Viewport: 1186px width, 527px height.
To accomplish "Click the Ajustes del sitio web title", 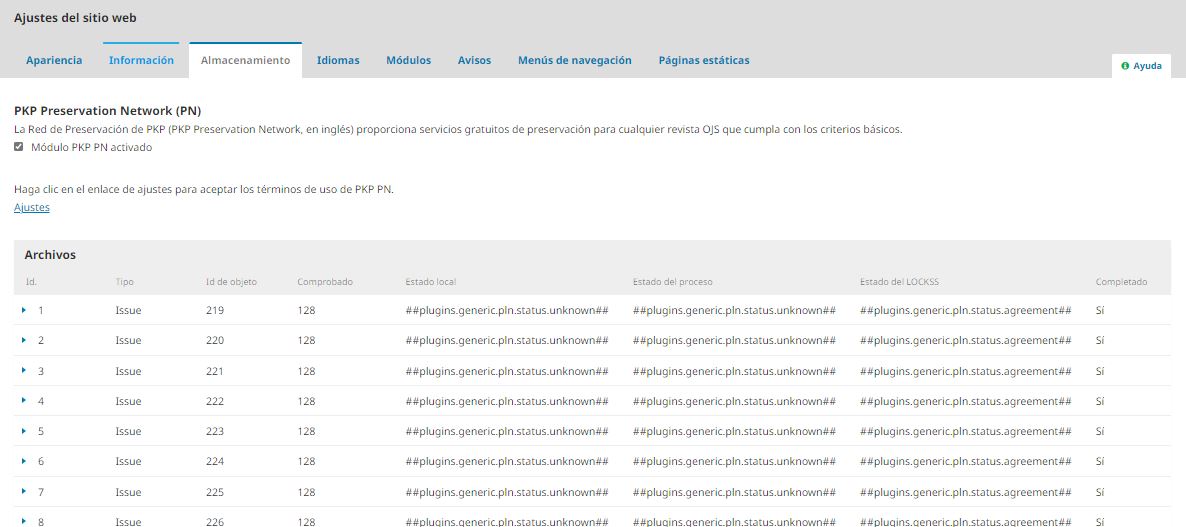I will click(x=75, y=17).
